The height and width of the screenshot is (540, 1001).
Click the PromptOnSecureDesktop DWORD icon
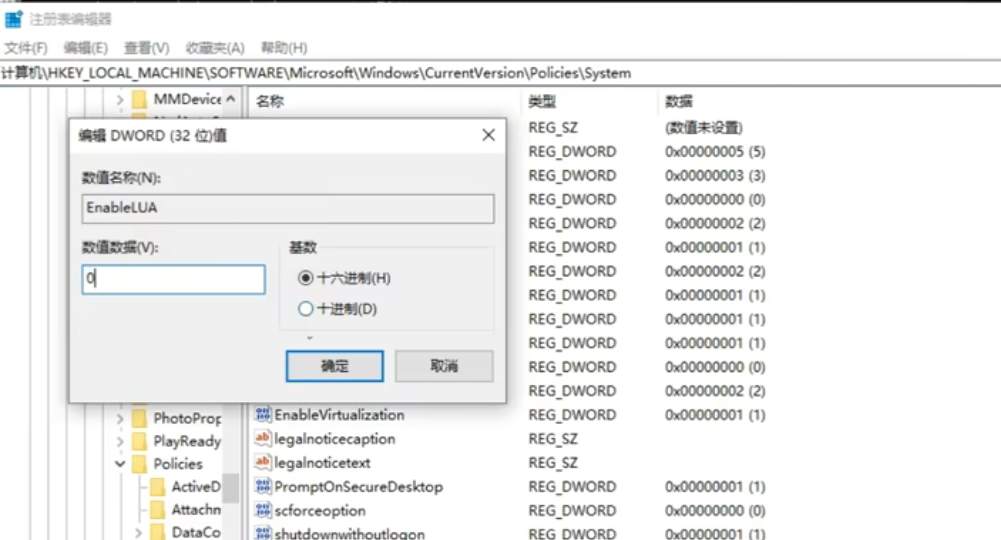coord(263,487)
